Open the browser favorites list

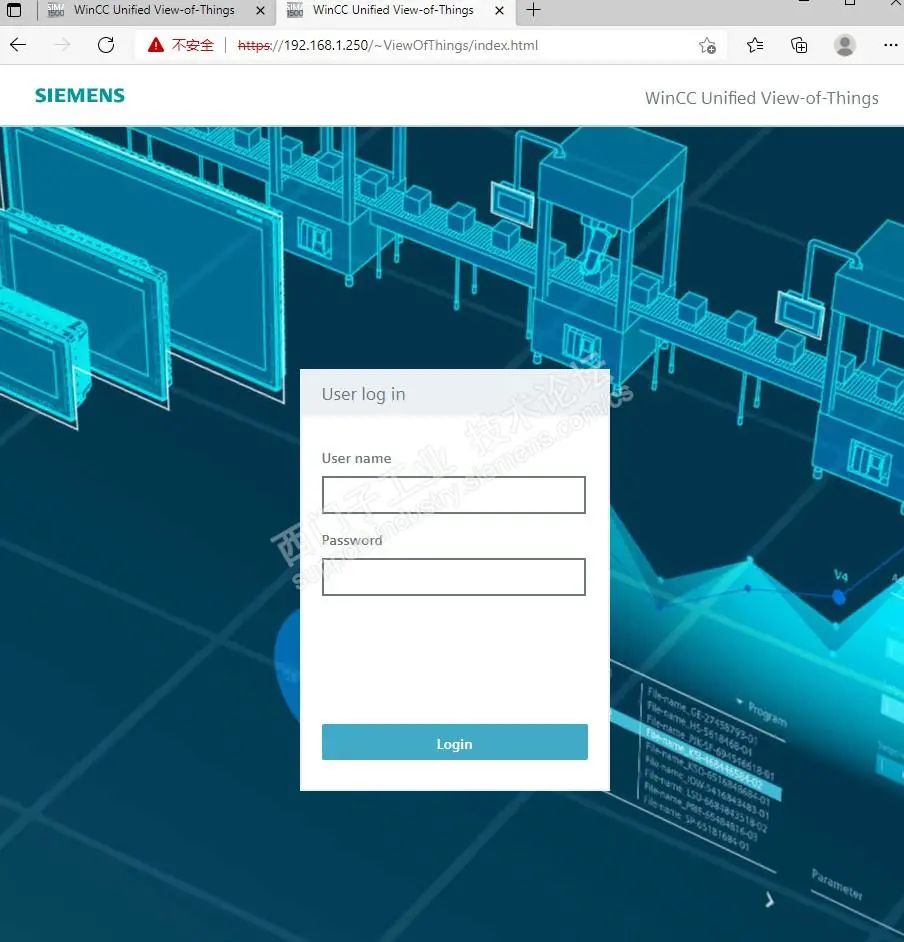(755, 45)
